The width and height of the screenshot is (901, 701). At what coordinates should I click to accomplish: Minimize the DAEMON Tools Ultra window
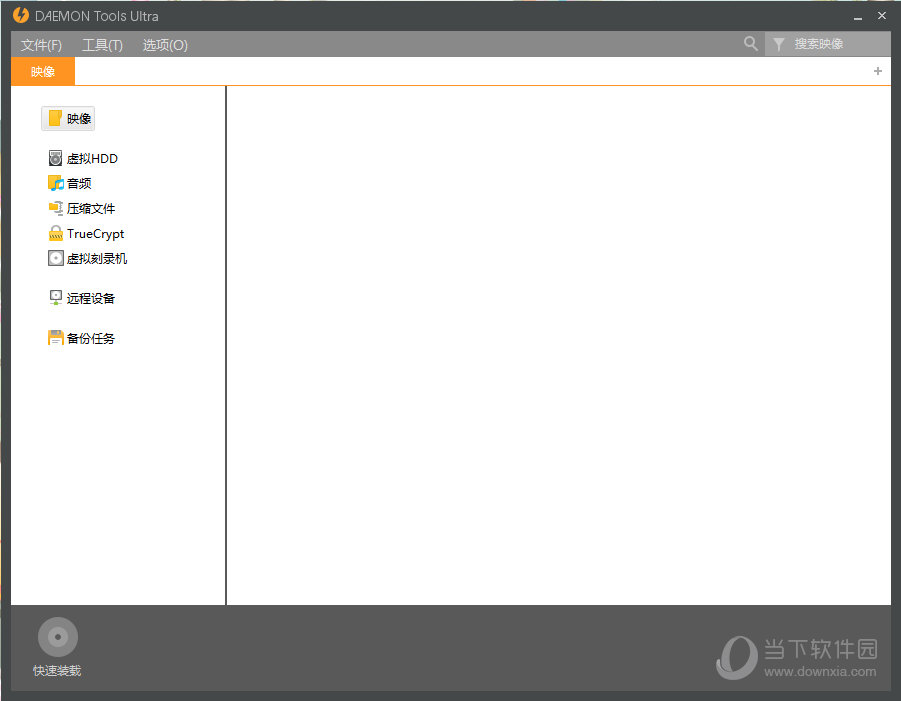click(x=858, y=16)
